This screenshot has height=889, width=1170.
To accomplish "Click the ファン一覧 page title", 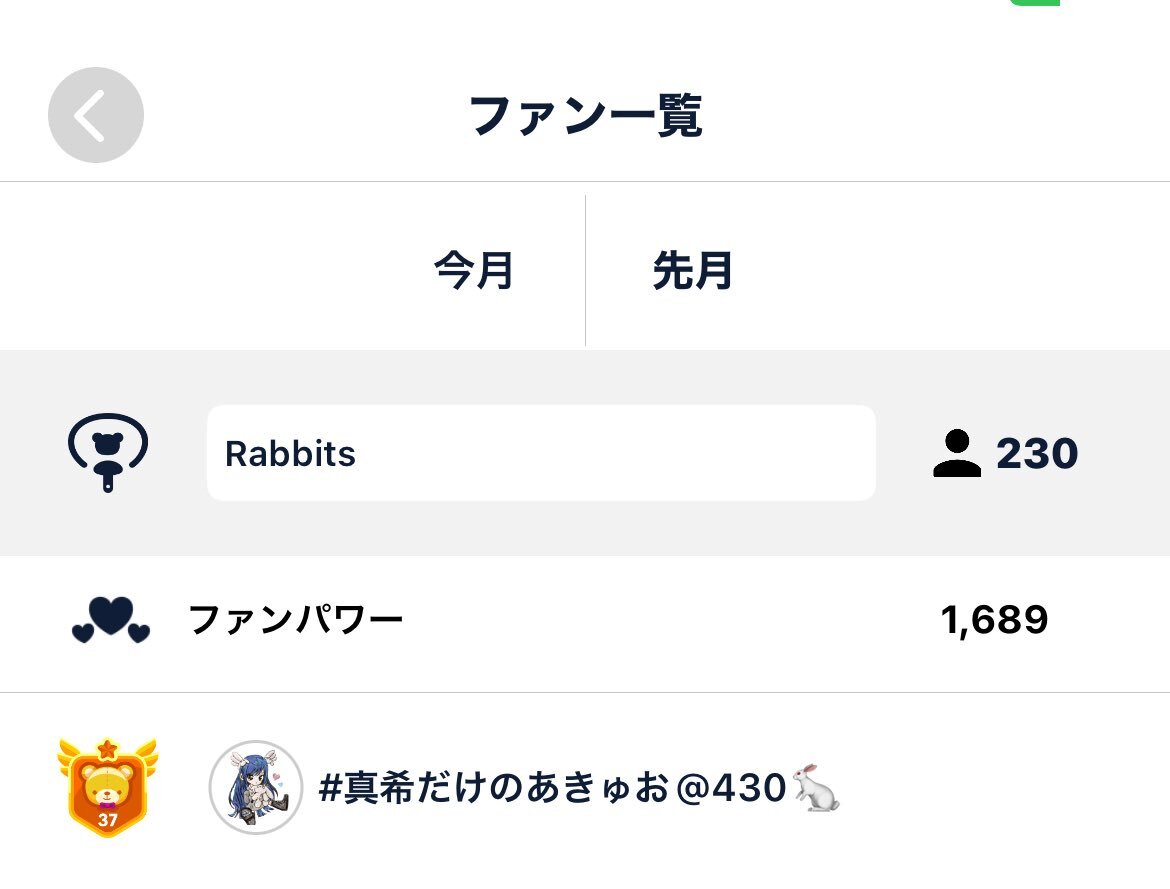I will [586, 116].
